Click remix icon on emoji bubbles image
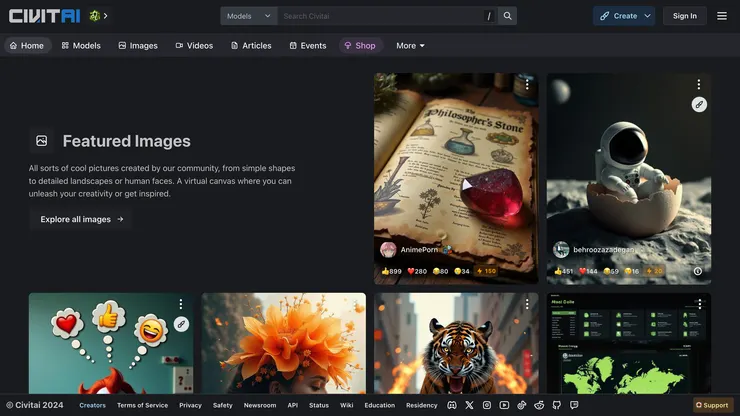This screenshot has width=740, height=416. click(181, 324)
